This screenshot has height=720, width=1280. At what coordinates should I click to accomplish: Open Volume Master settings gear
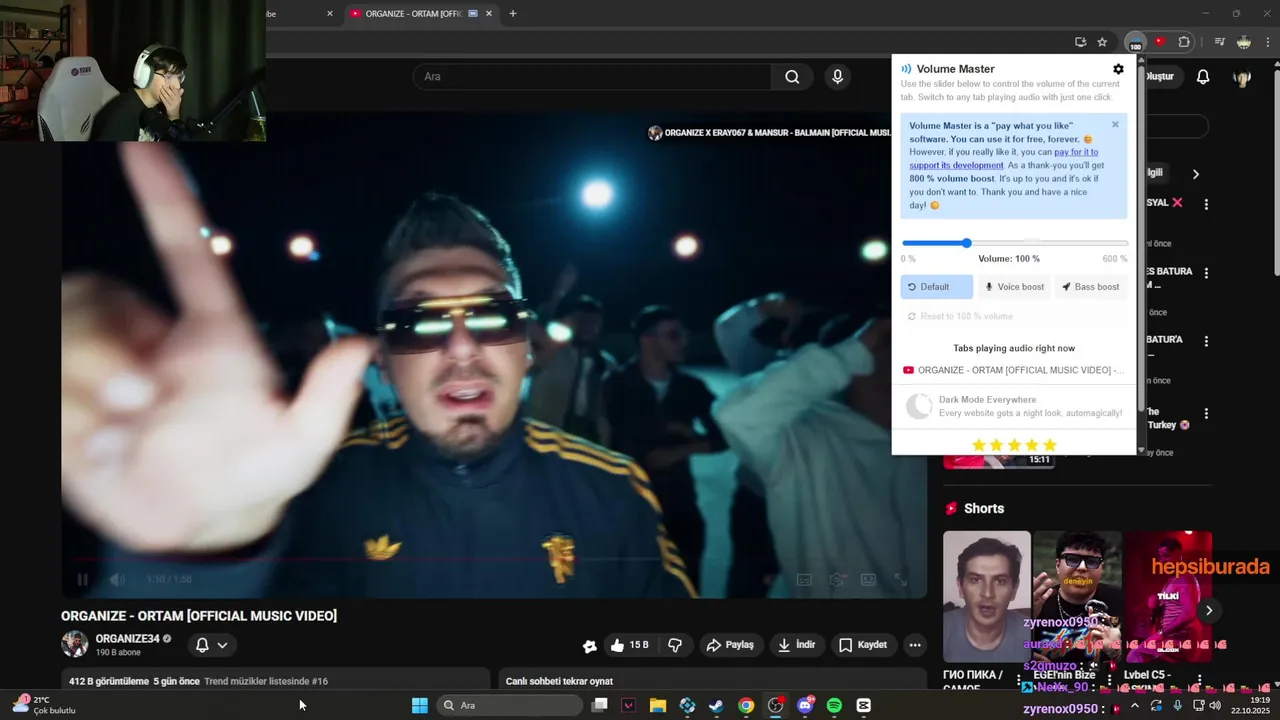(x=1118, y=69)
